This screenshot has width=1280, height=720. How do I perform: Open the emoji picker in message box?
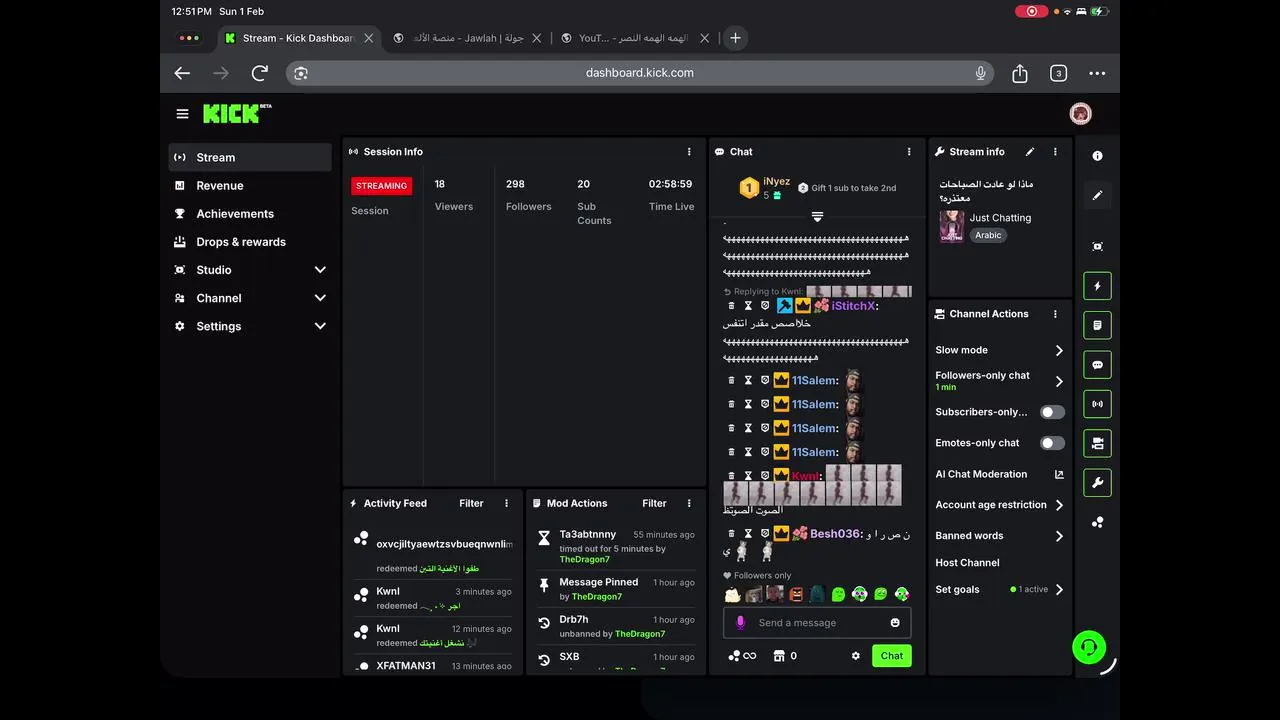tap(895, 623)
